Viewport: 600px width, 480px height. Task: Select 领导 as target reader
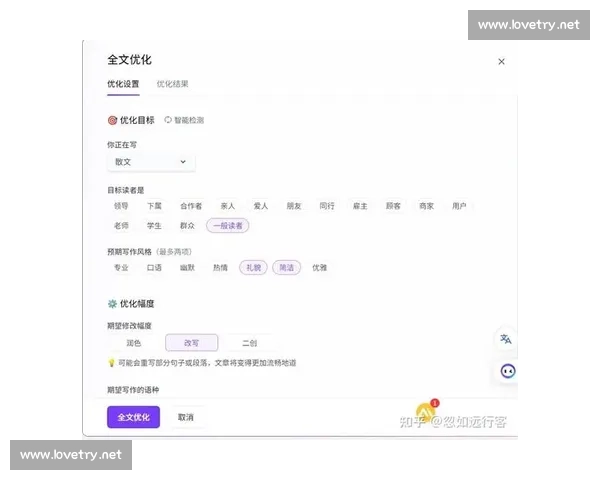pyautogui.click(x=121, y=206)
